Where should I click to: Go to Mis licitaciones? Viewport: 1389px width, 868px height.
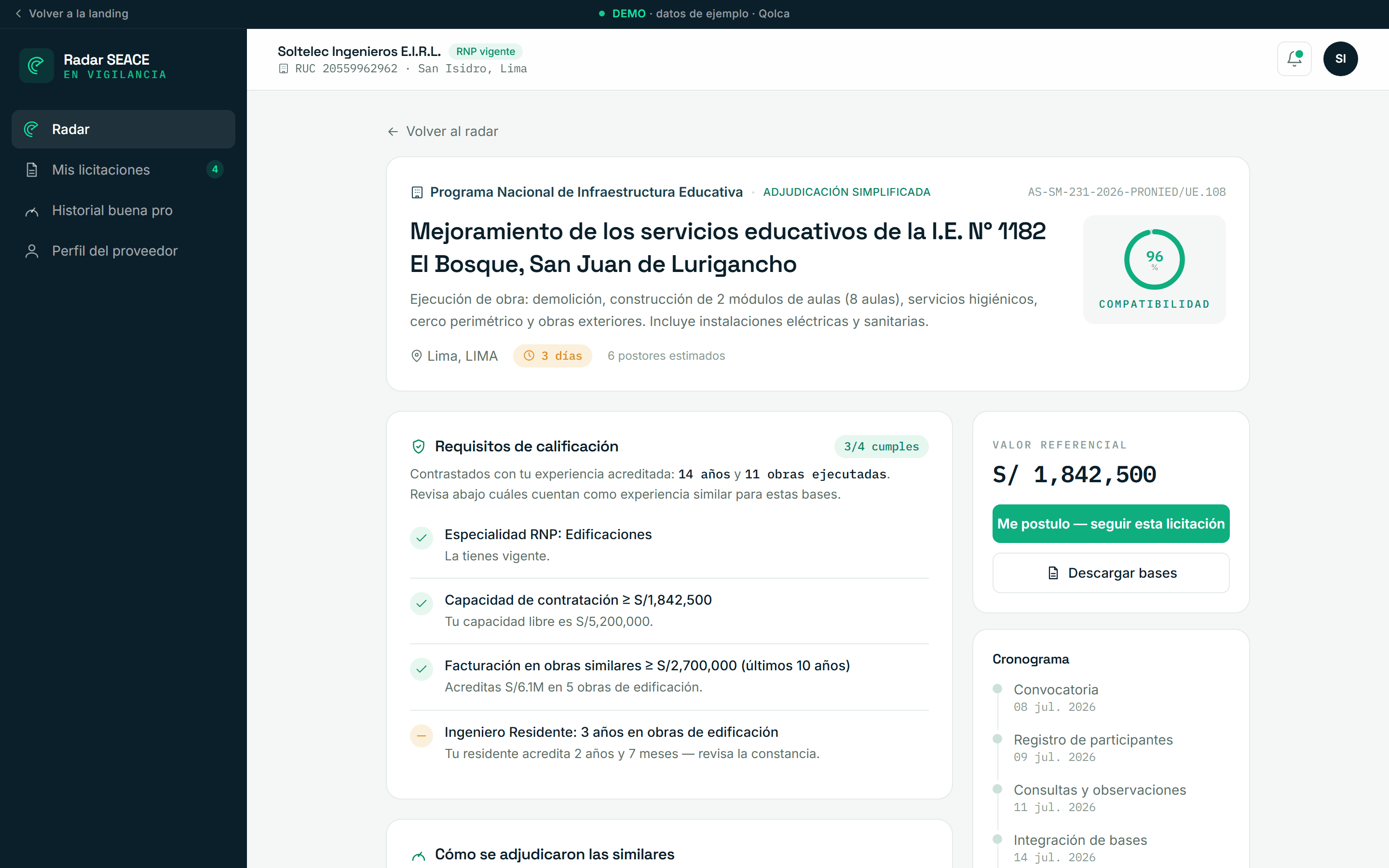pos(123,170)
